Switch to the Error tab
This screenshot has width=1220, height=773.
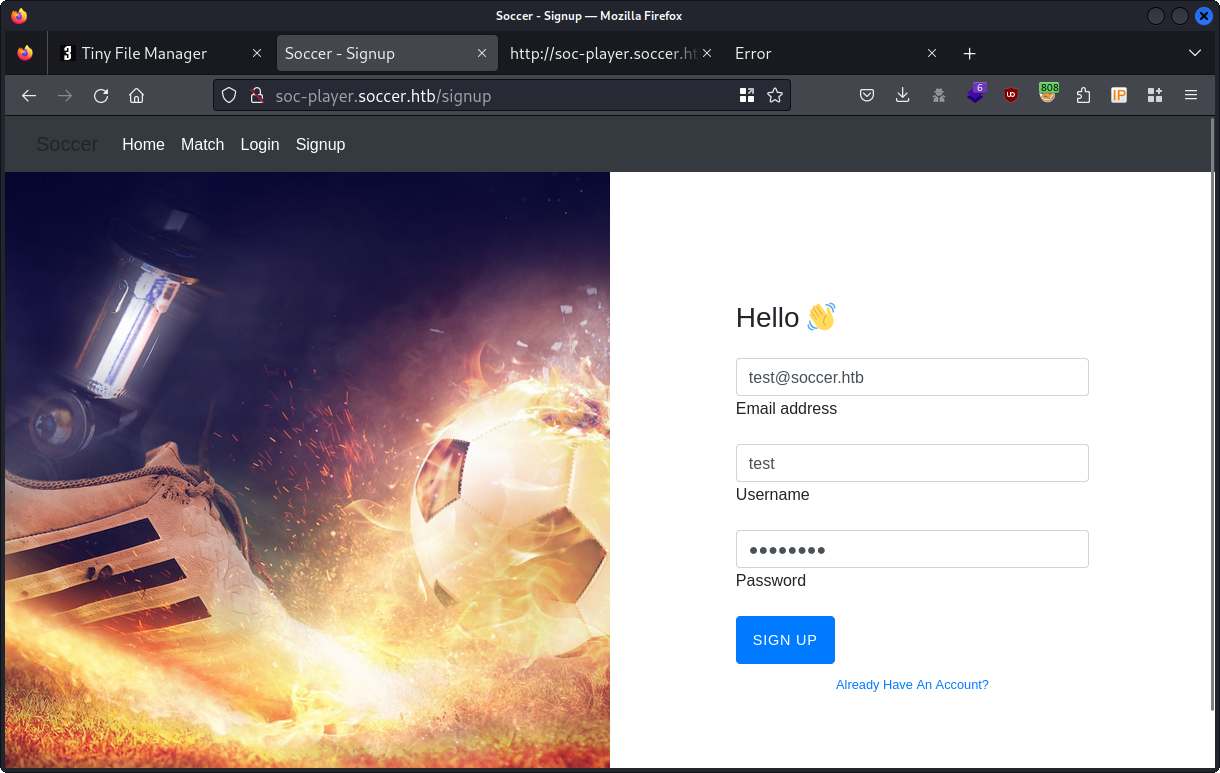coord(753,54)
